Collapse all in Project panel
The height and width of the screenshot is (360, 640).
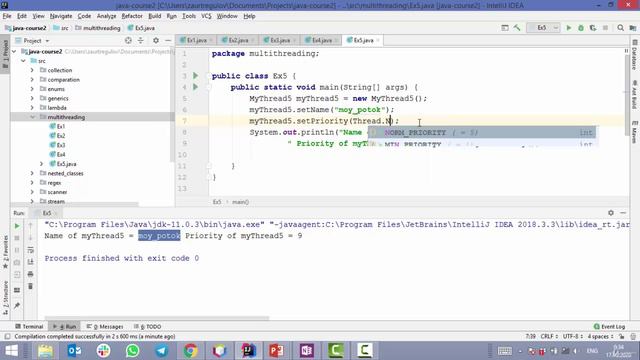click(140, 40)
